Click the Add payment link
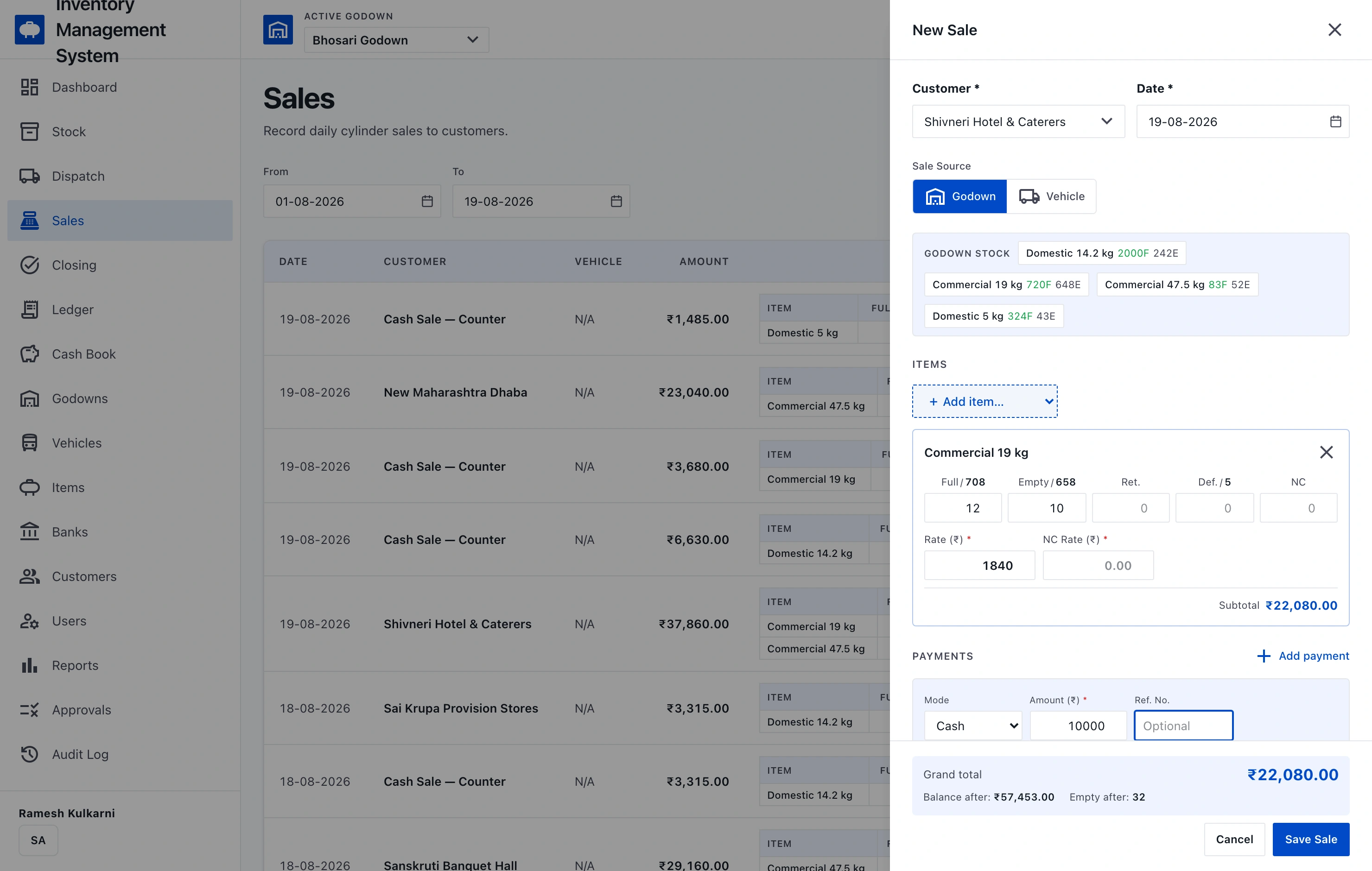Screen dimensions: 1372x871 click(1302, 656)
